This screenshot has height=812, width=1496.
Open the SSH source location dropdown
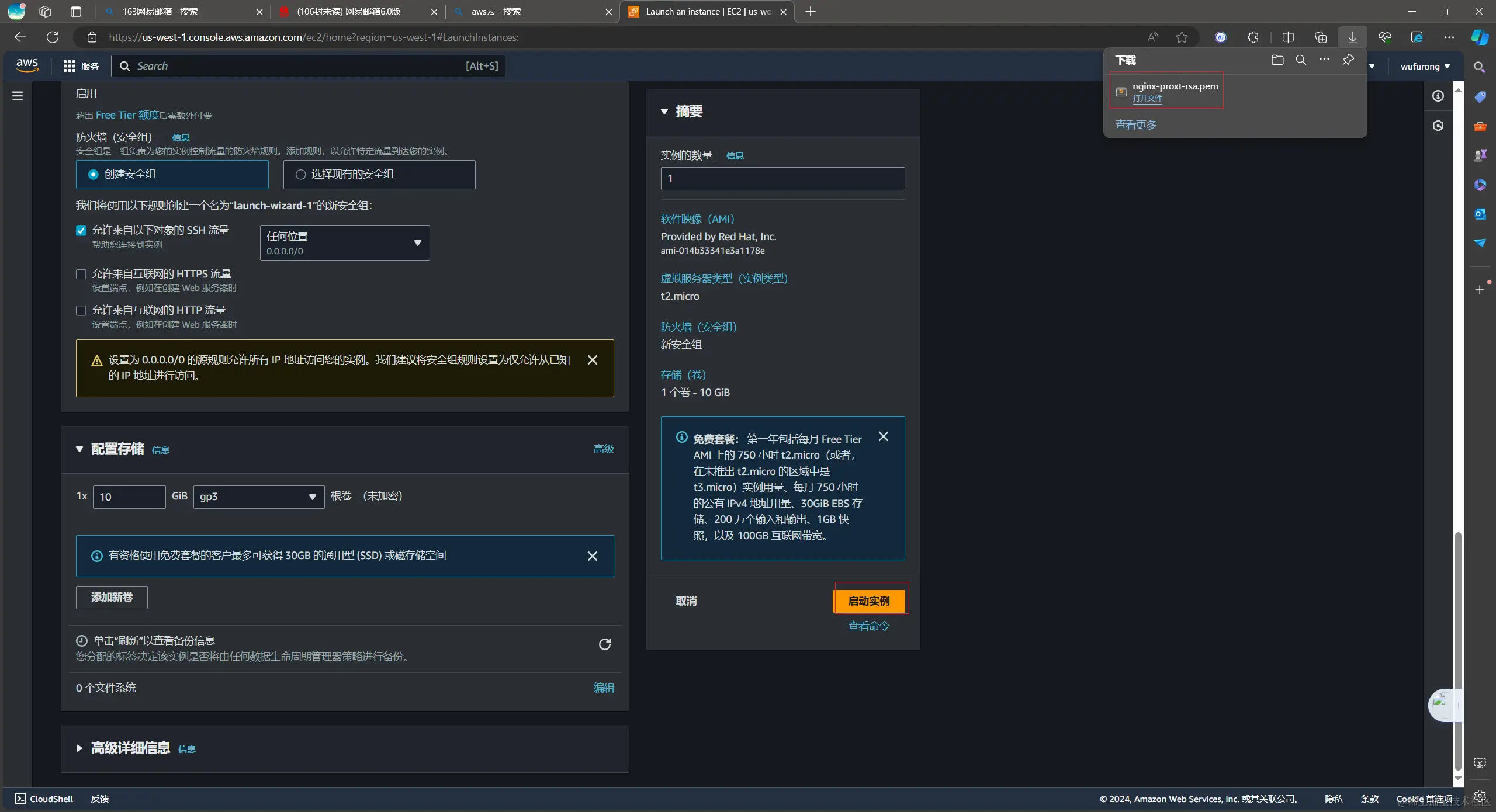345,243
